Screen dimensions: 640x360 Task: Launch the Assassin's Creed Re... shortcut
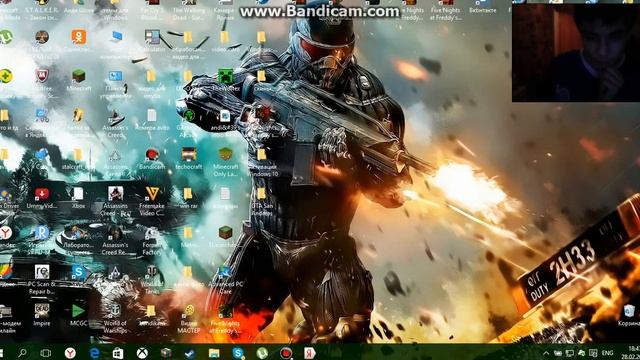click(115, 240)
